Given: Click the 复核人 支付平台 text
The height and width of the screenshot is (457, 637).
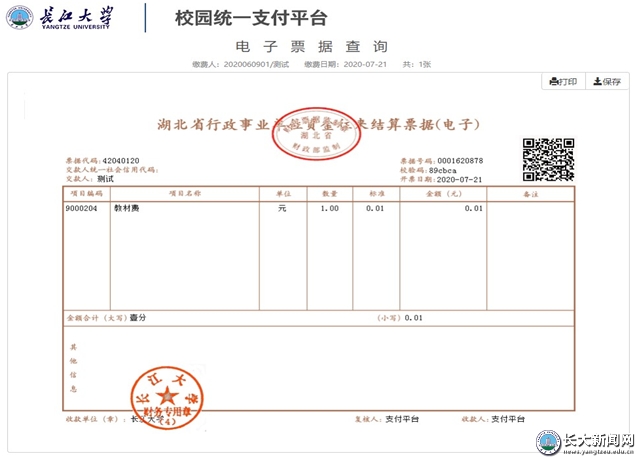Looking at the screenshot, I should pyautogui.click(x=386, y=419).
